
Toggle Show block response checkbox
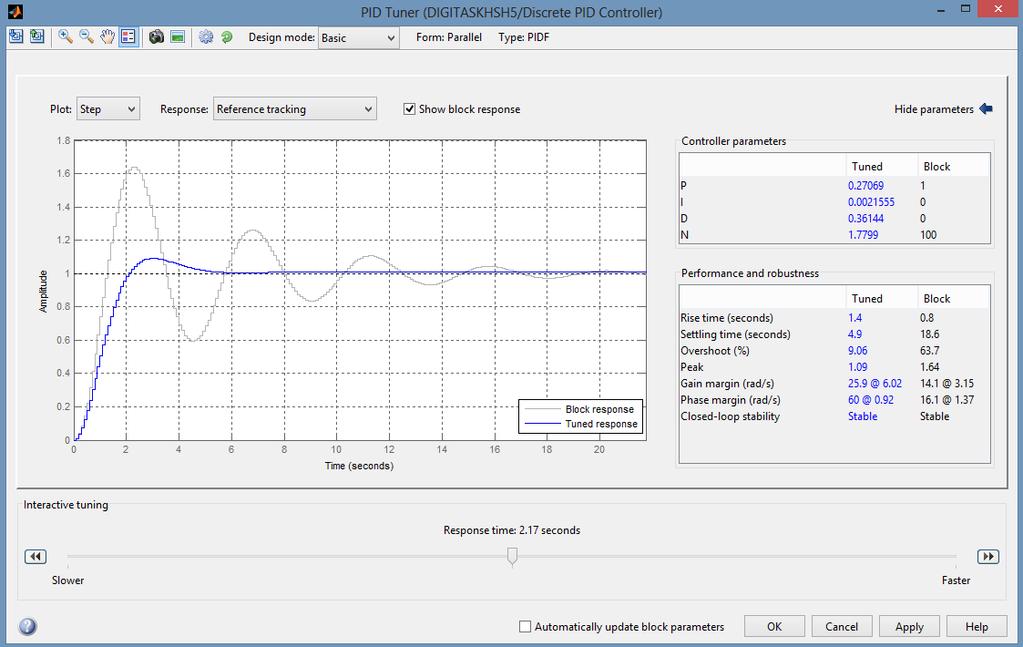(x=409, y=109)
